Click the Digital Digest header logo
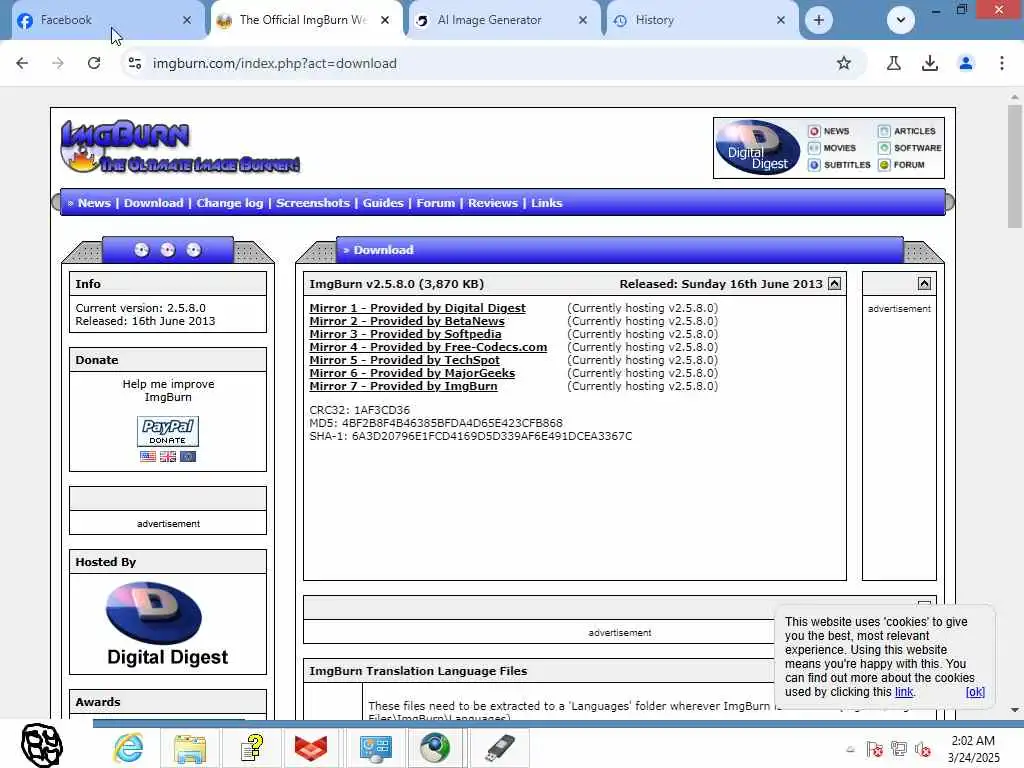Screen dimensions: 1024x768 tap(758, 148)
